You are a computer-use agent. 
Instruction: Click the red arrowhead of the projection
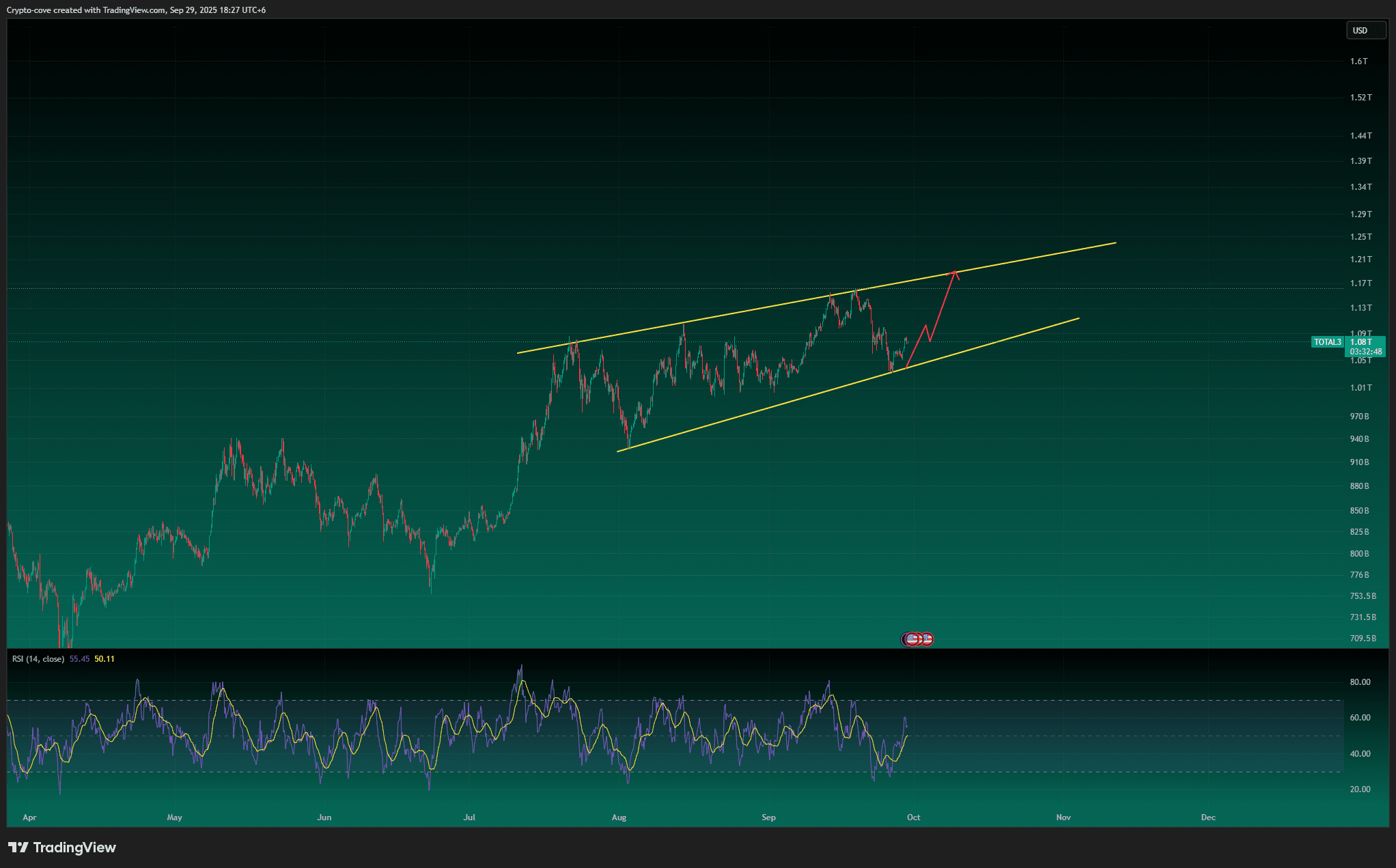point(955,273)
